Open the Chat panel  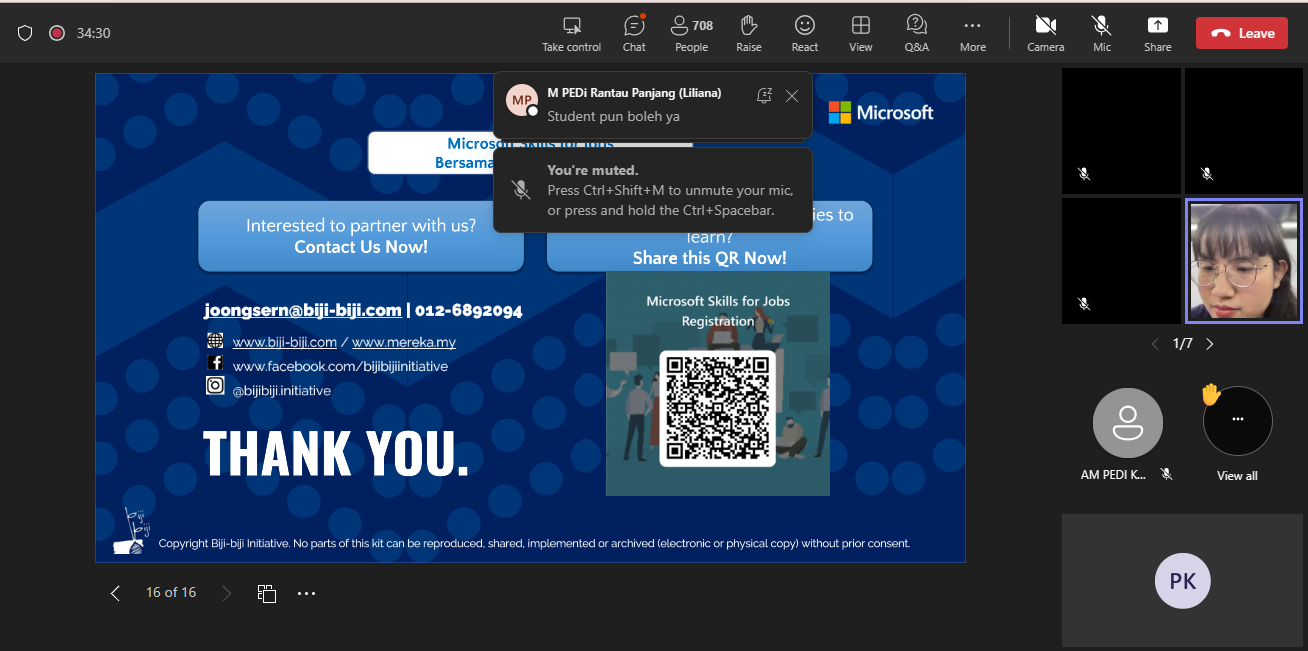[x=633, y=32]
